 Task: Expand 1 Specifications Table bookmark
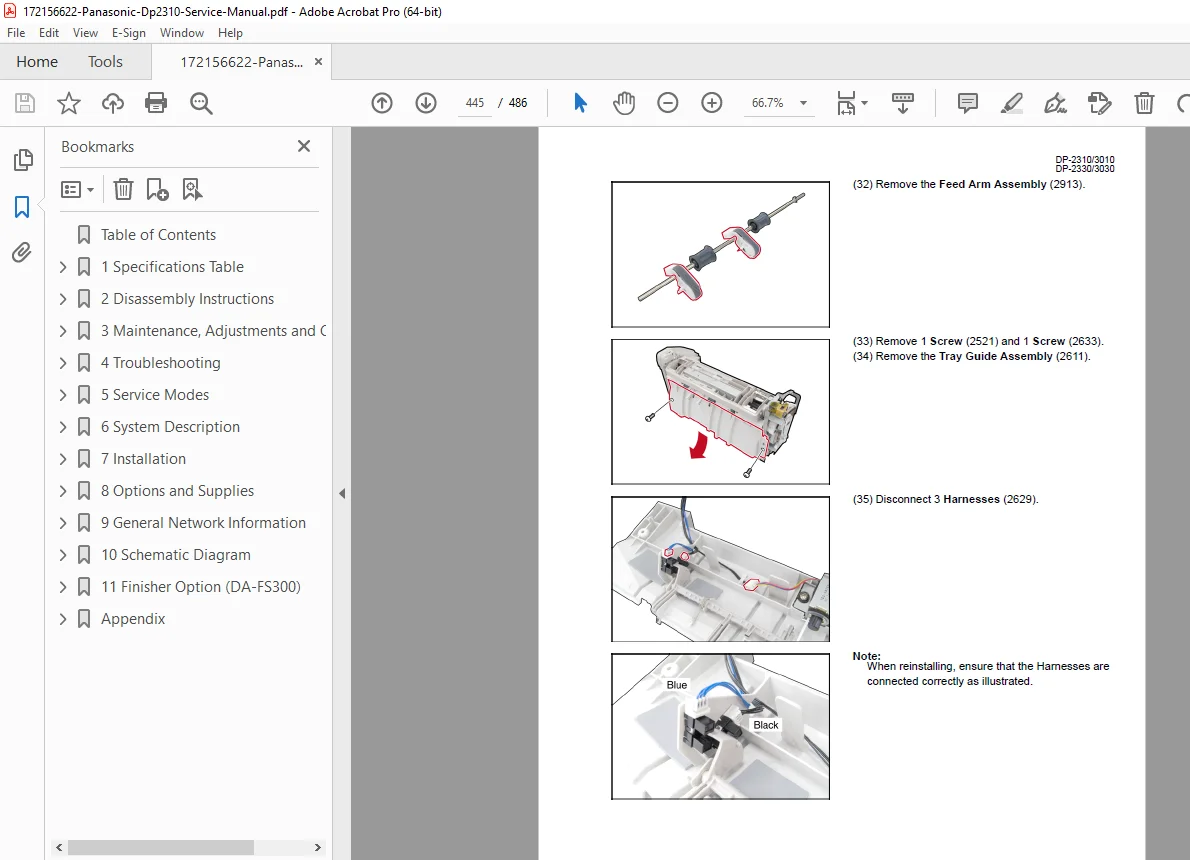click(x=63, y=266)
